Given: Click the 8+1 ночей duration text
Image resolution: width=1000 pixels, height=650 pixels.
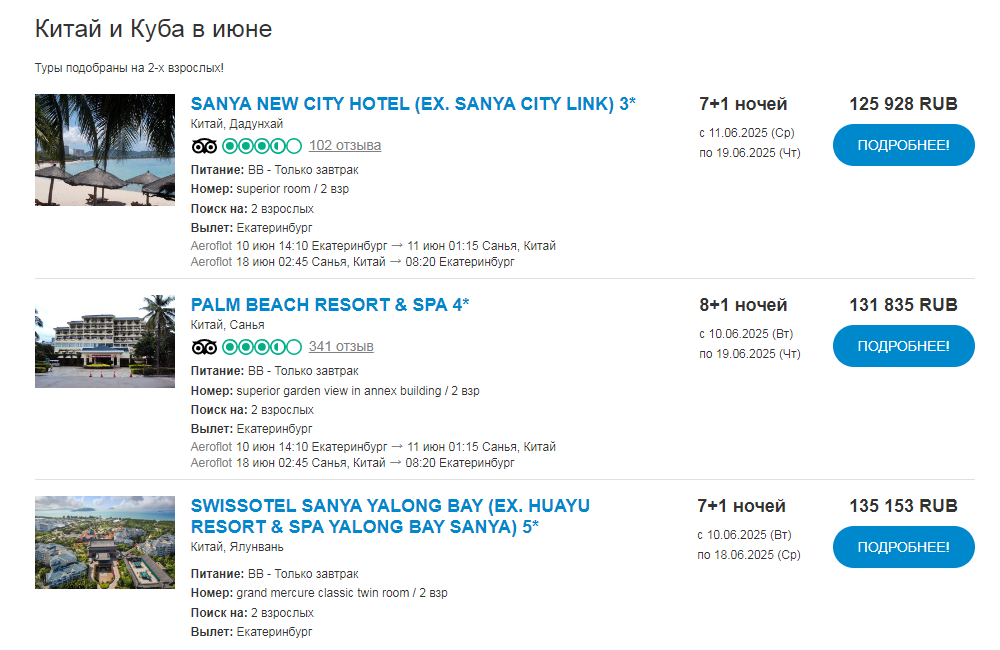Looking at the screenshot, I should point(743,305).
